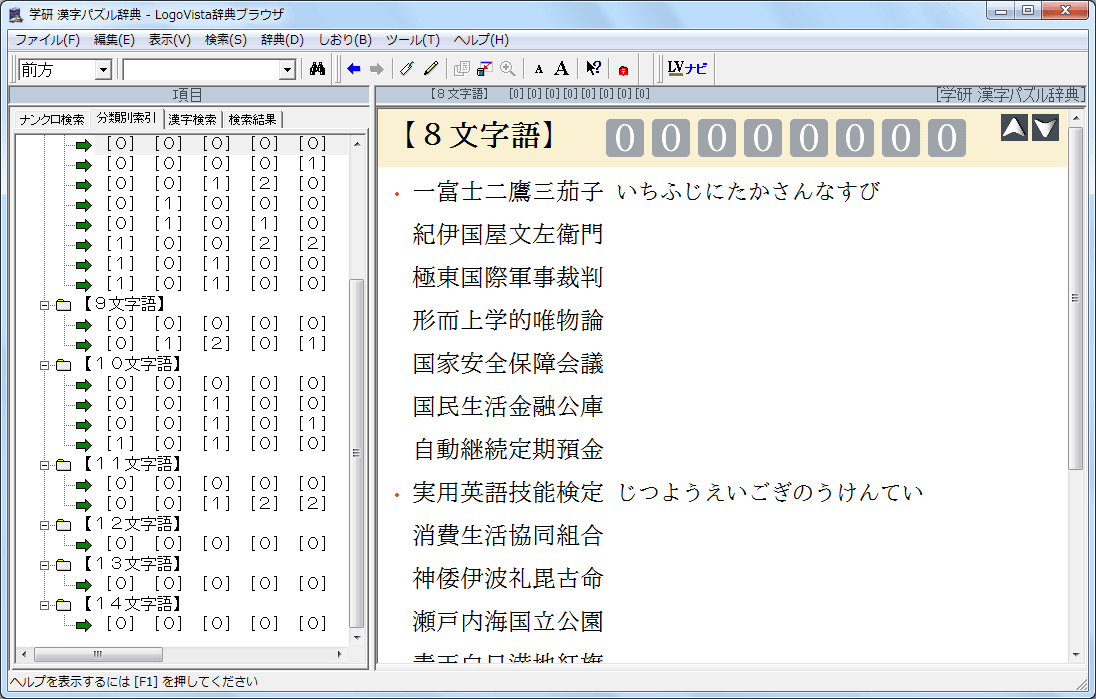Click the tree panel horizontal scrollbar thumb
The height and width of the screenshot is (699, 1096).
[x=98, y=654]
